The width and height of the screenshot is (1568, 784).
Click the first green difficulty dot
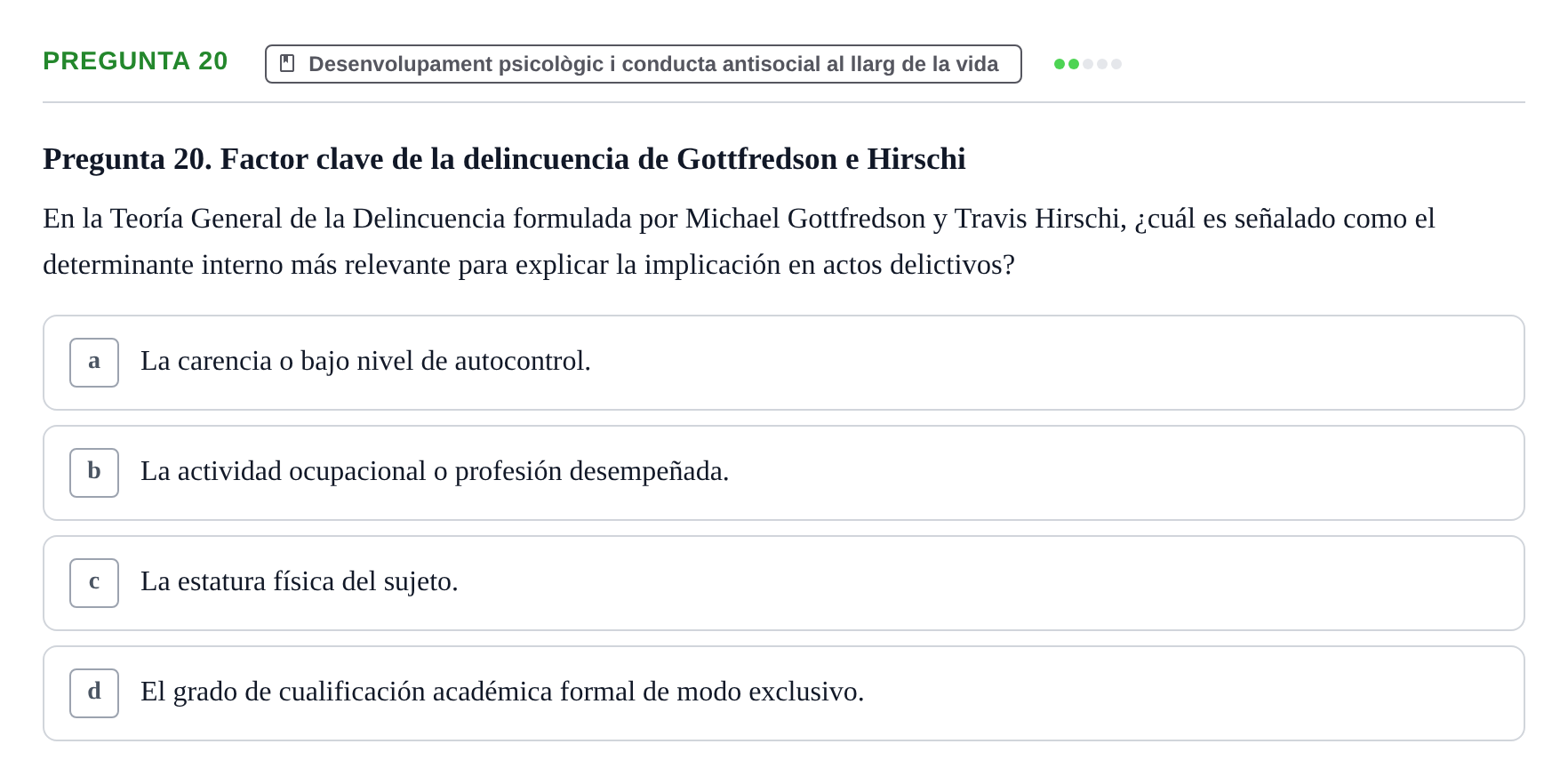point(1060,64)
